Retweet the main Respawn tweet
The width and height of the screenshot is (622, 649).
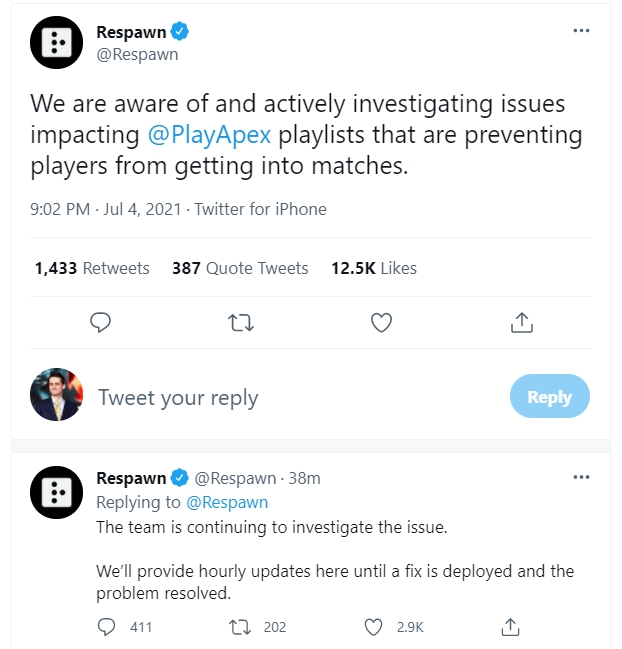coord(241,322)
